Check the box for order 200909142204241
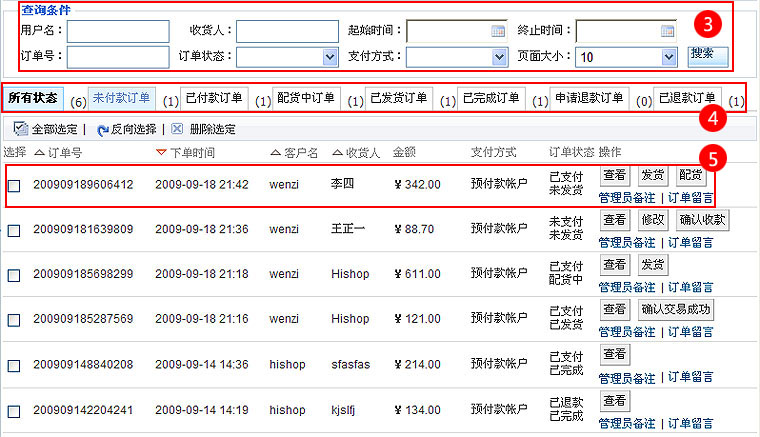 click(14, 411)
